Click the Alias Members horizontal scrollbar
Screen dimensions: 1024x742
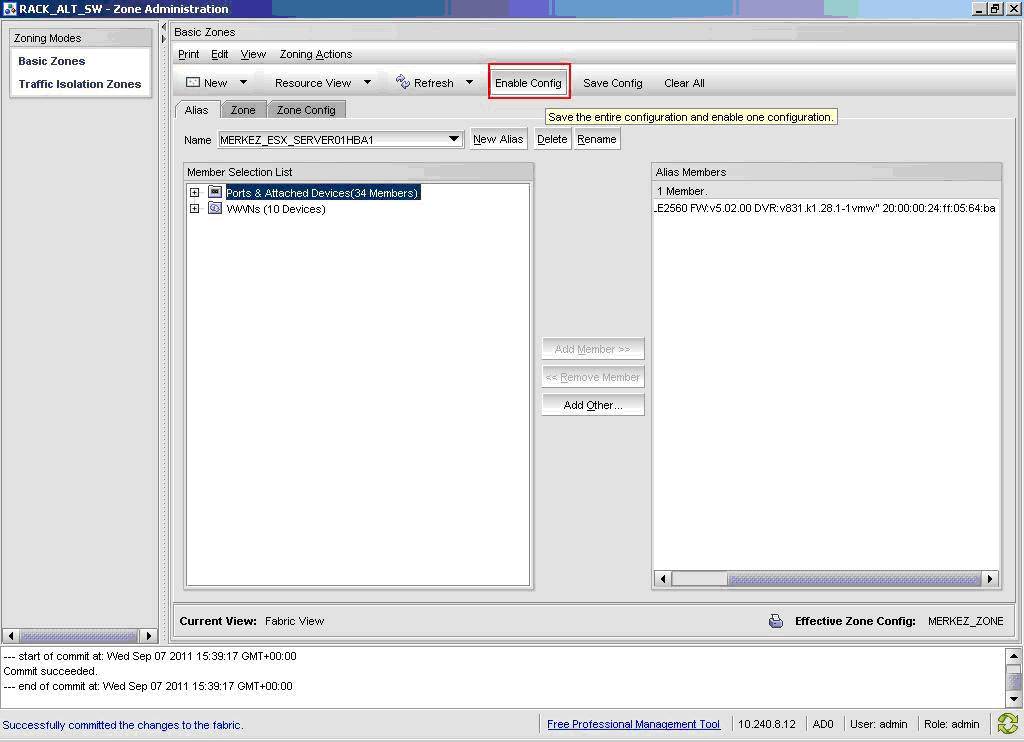(853, 579)
